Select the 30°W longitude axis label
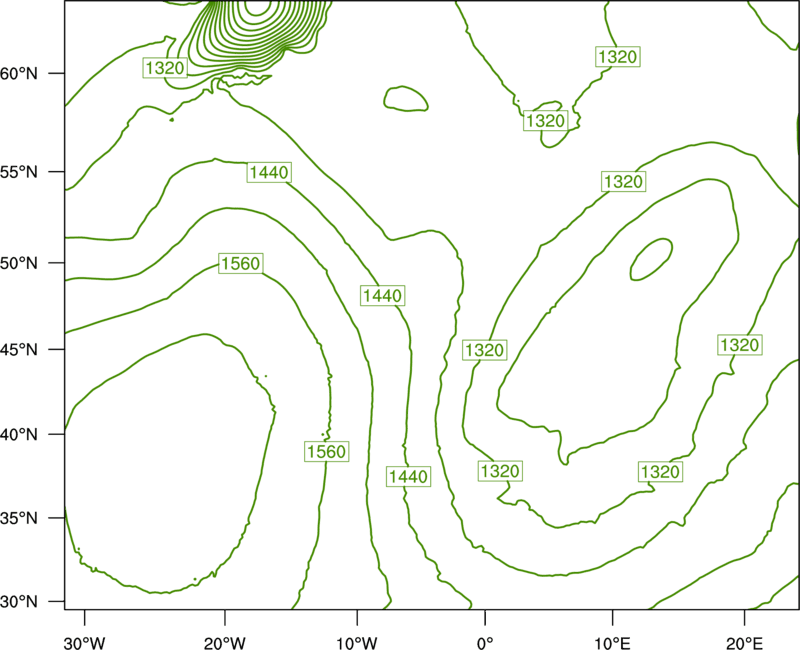 pos(85,643)
